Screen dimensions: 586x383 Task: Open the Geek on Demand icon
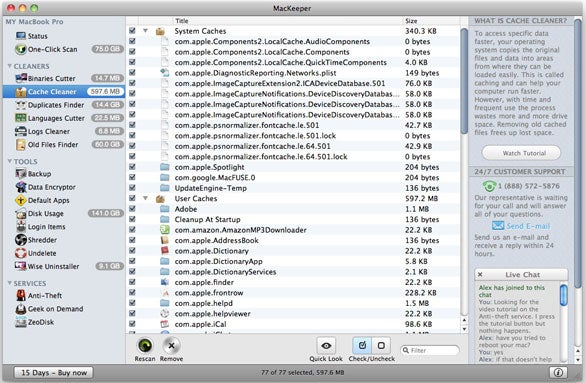21,309
